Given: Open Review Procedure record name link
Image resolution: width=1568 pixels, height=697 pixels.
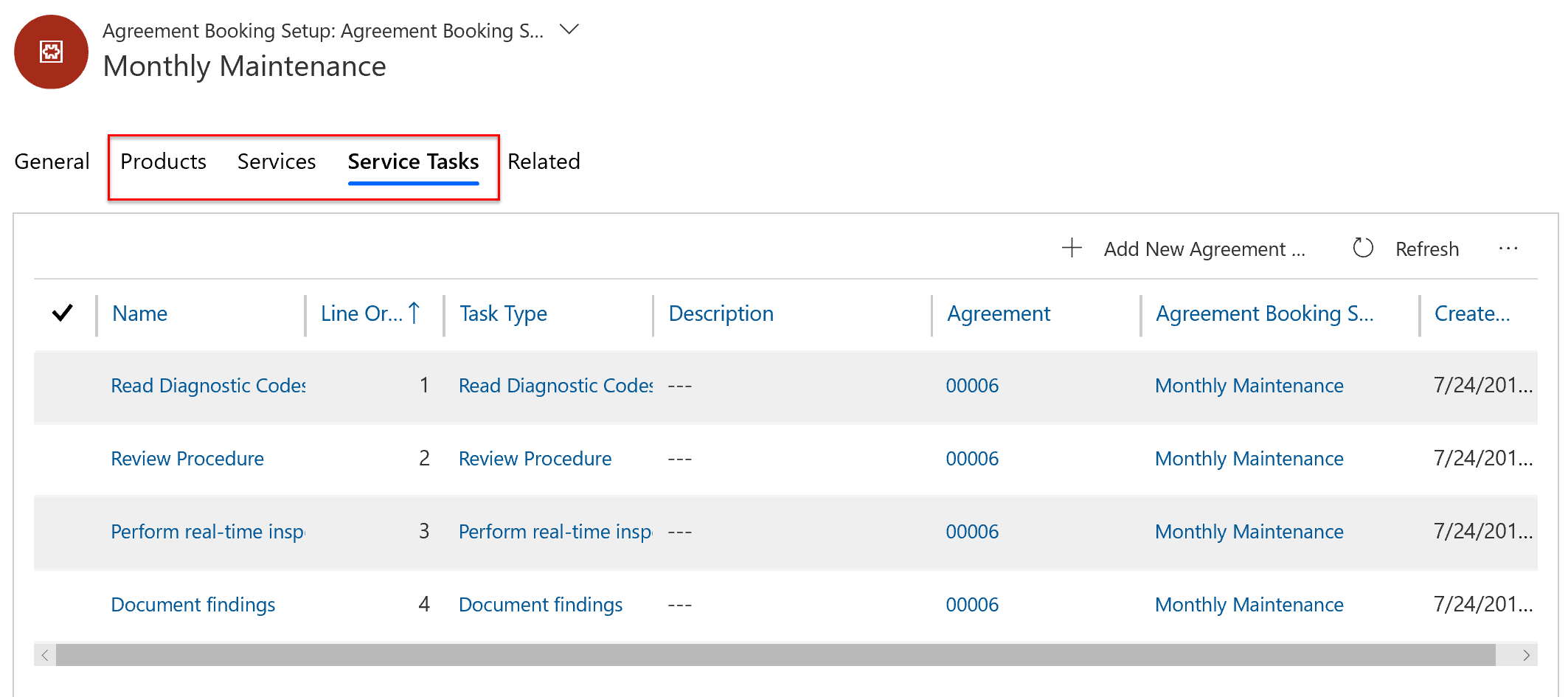Looking at the screenshot, I should pyautogui.click(x=187, y=459).
